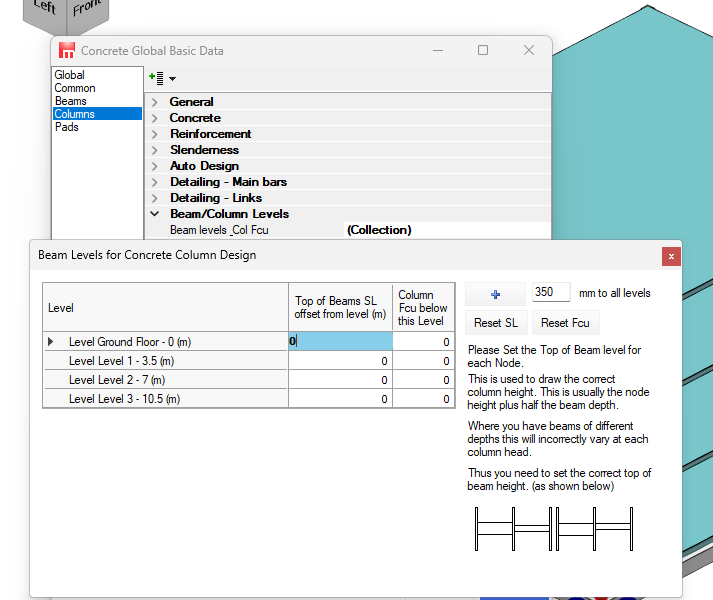The height and width of the screenshot is (600, 713).
Task: Click the Top of Beams SL offset column header
Action: 340,308
